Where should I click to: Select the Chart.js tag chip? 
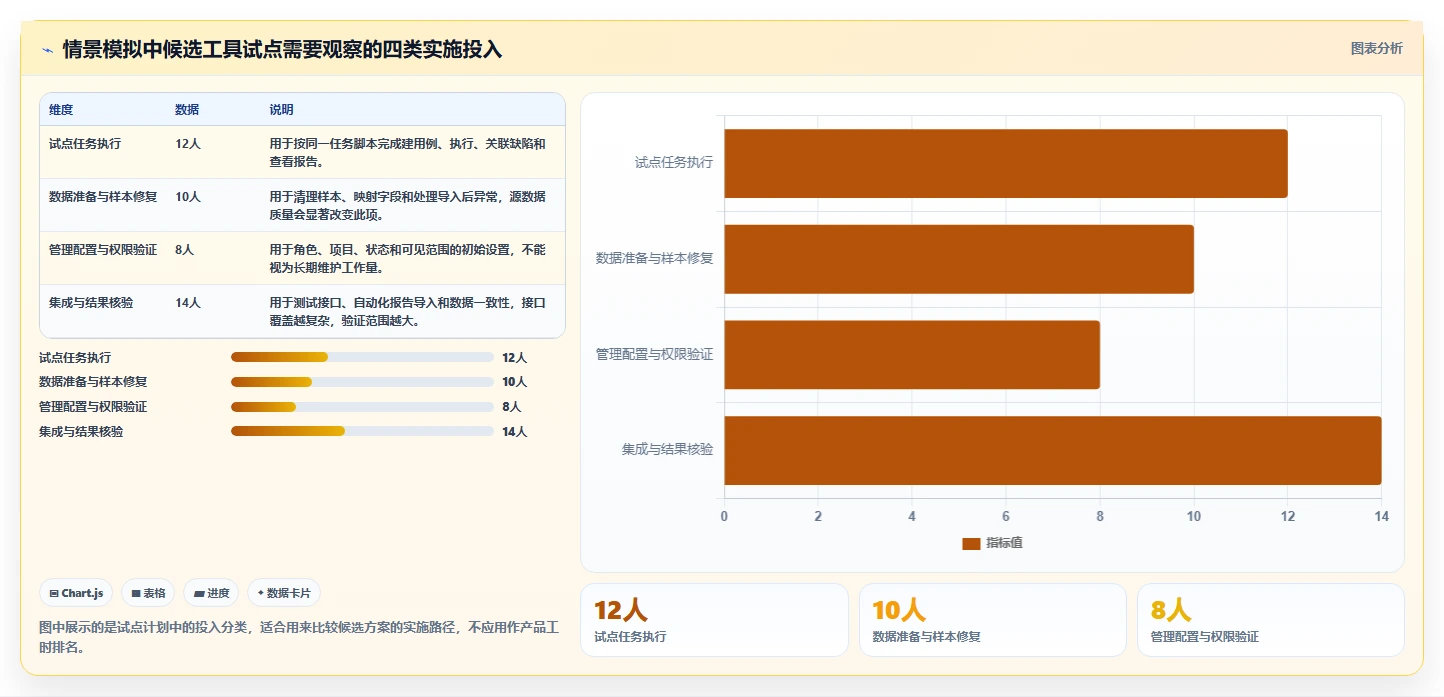(x=77, y=593)
